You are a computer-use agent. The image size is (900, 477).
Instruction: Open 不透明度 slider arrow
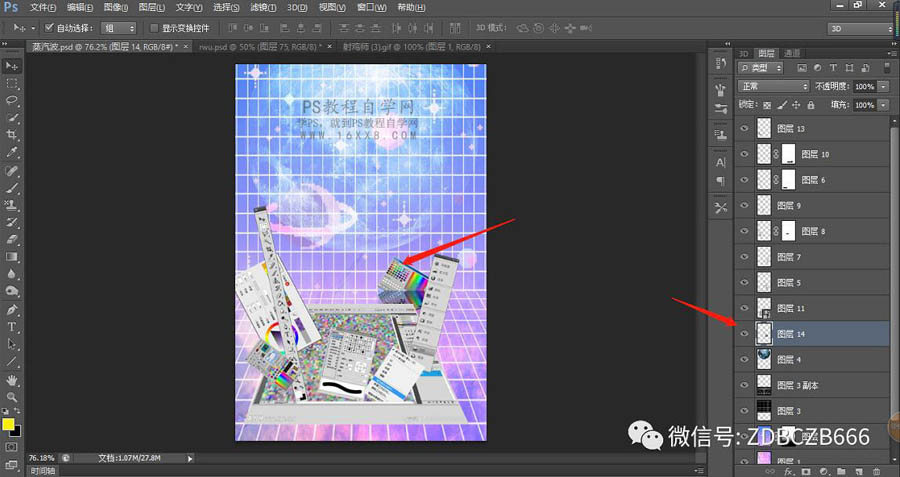(x=883, y=87)
